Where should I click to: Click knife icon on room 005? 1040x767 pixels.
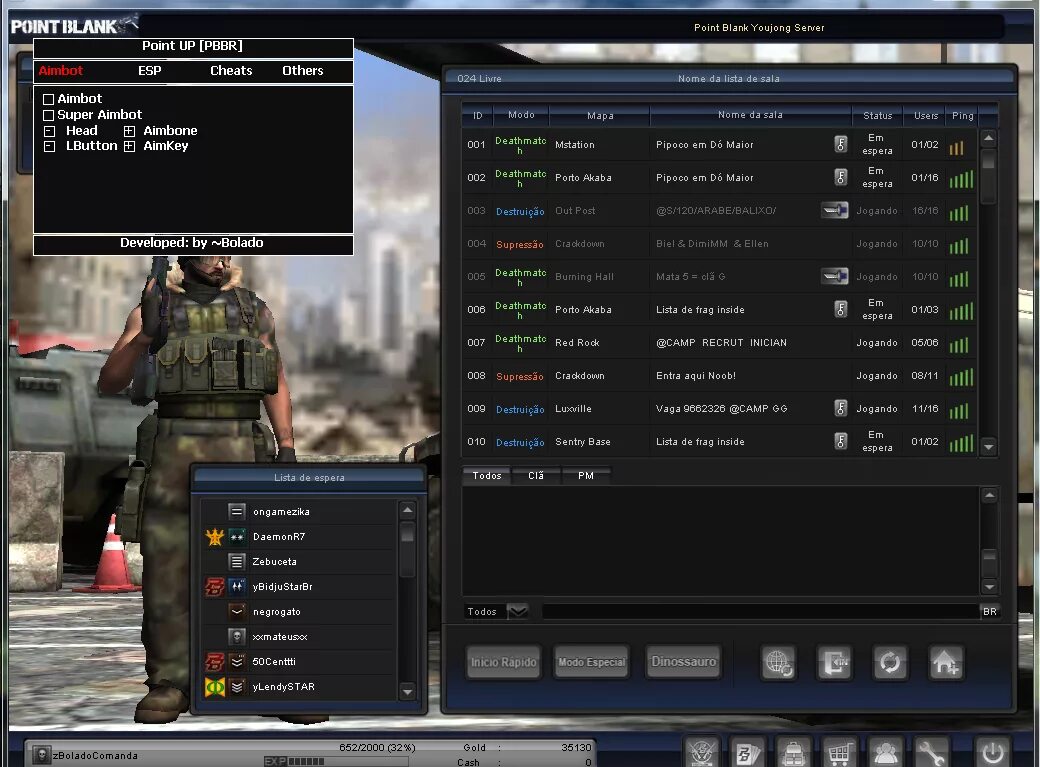click(834, 276)
